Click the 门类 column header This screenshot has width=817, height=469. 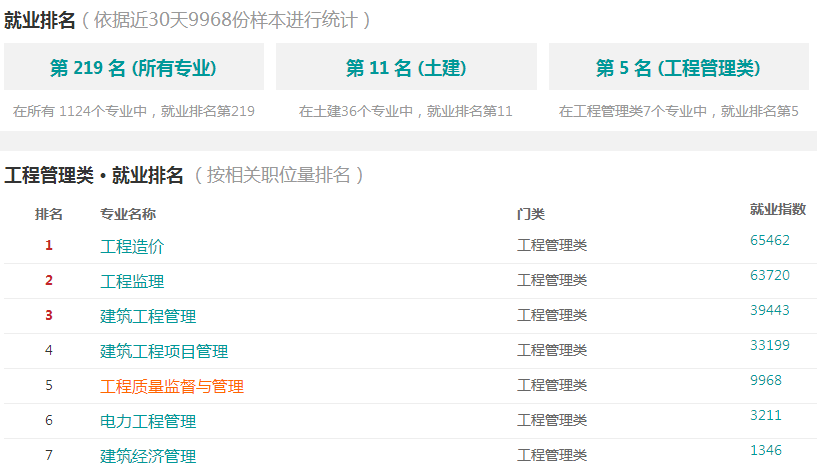[x=530, y=214]
